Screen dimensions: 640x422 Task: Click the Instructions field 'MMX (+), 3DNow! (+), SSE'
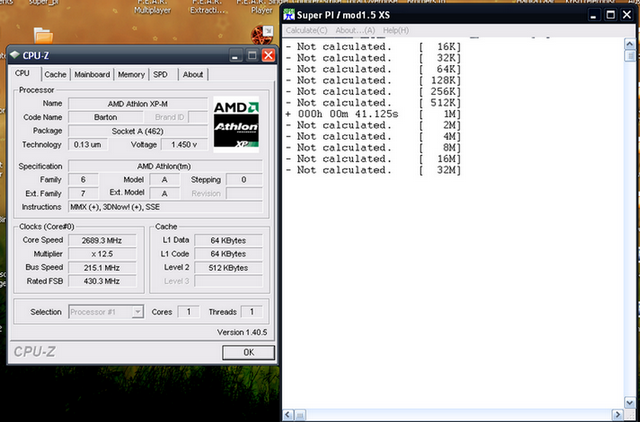(x=165, y=207)
